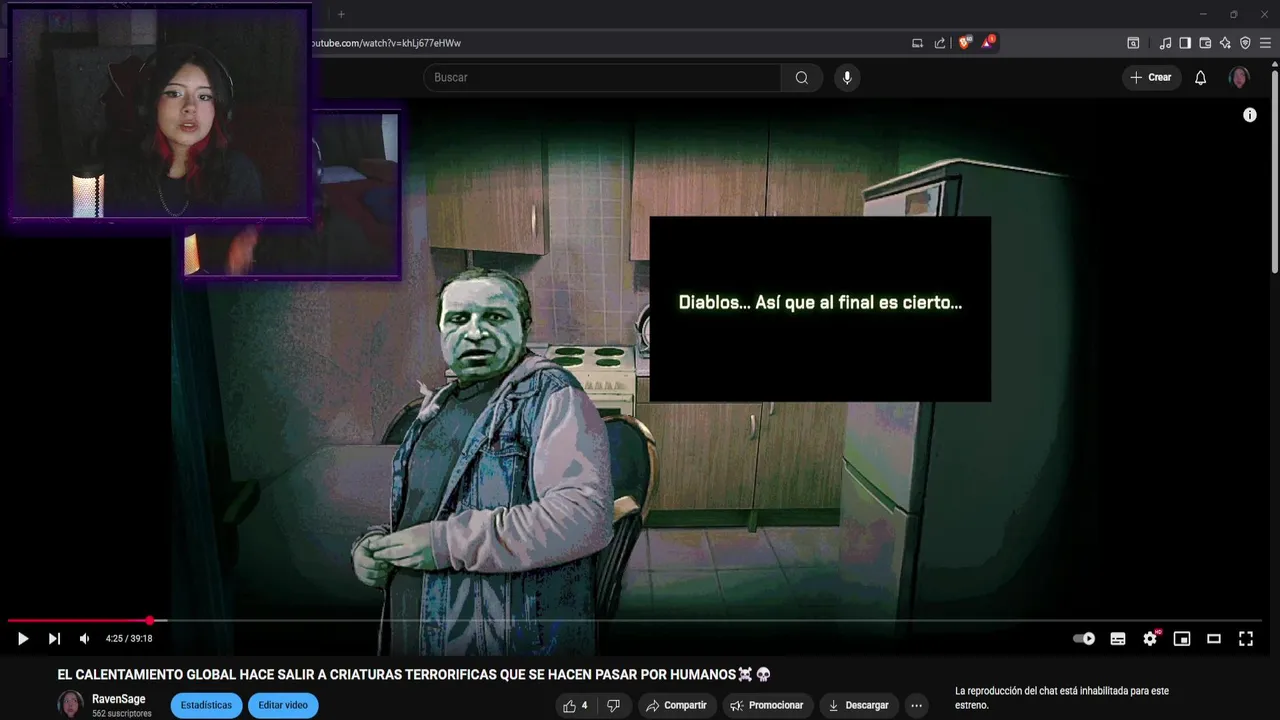1280x720 pixels.
Task: Click the Descargar button
Action: 858,706
